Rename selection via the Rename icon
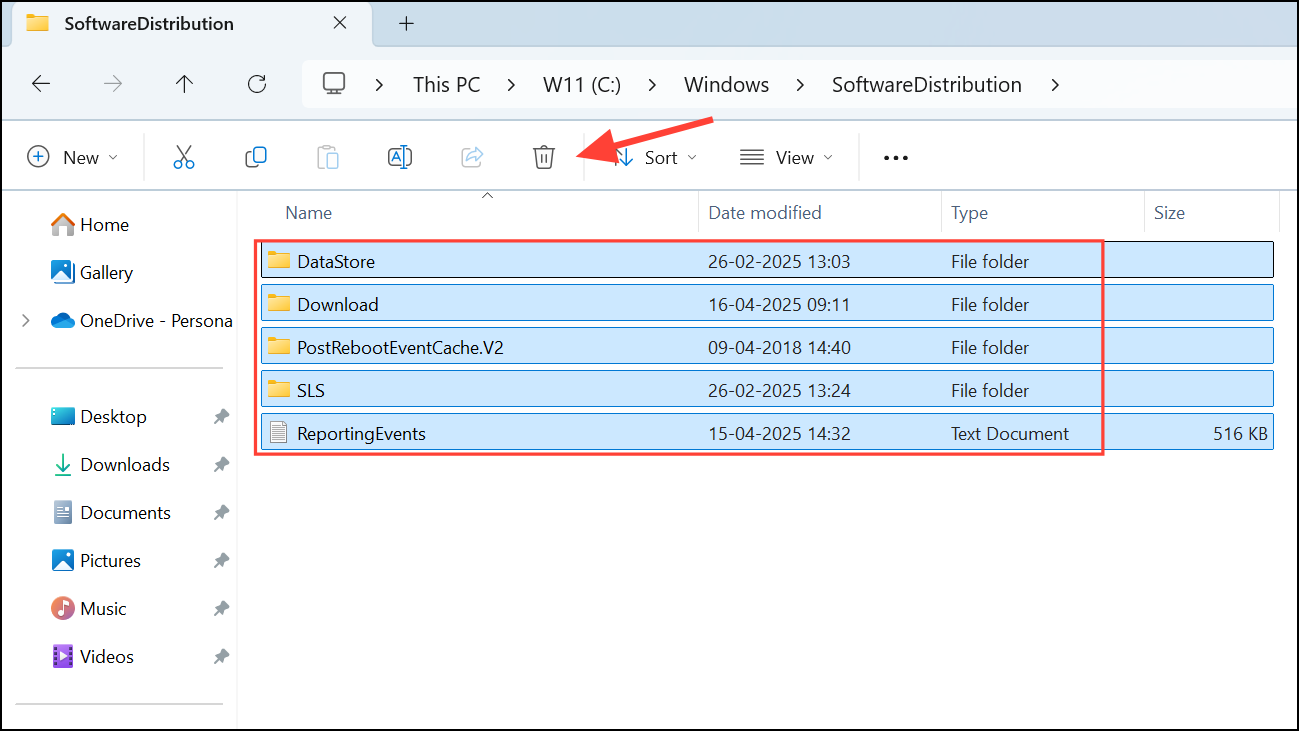 [x=399, y=157]
